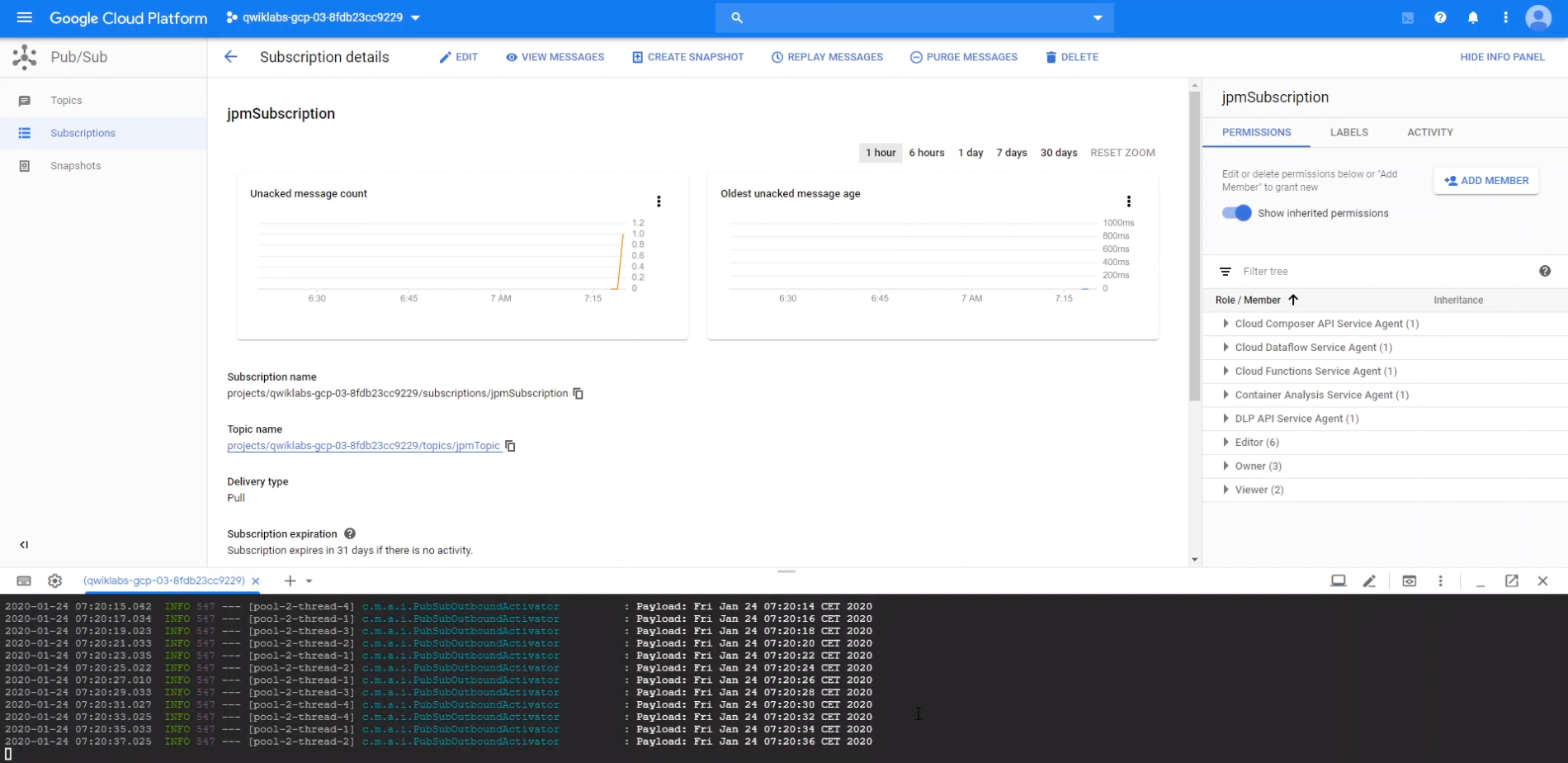Open the jpmTopic topic link
1568x763 pixels.
point(364,446)
